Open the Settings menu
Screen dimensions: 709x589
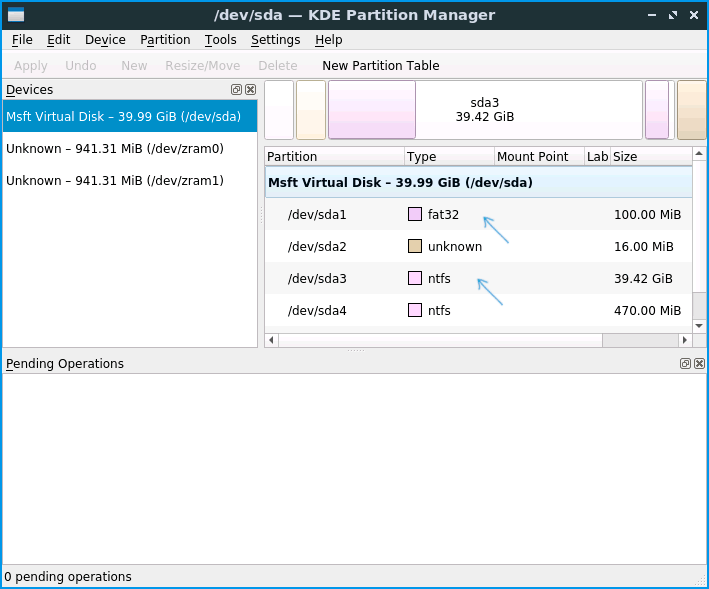coord(275,40)
